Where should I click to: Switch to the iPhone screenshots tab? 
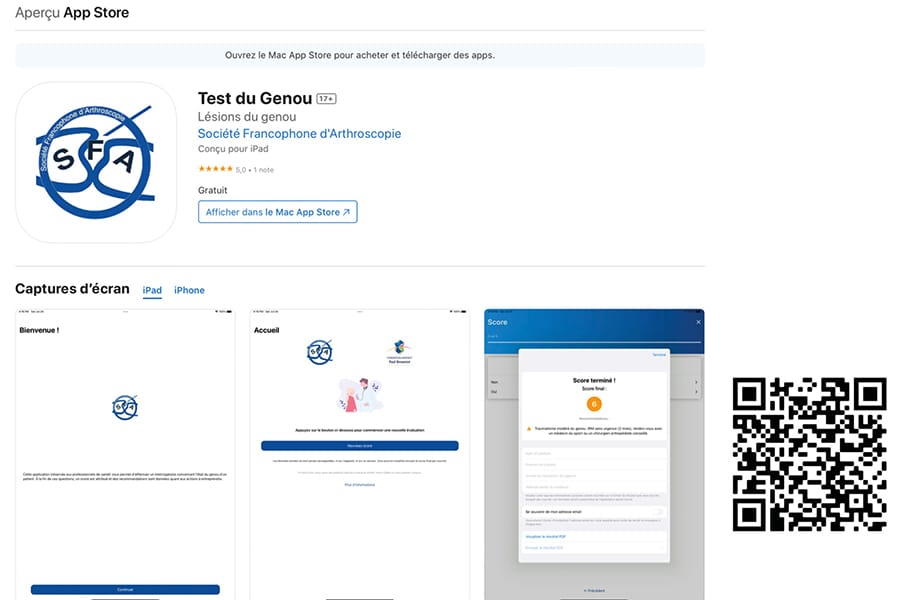[x=189, y=290]
